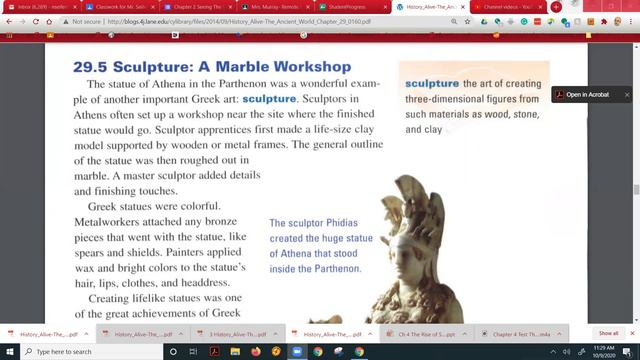Click the Not secure warning icon

click(x=66, y=22)
